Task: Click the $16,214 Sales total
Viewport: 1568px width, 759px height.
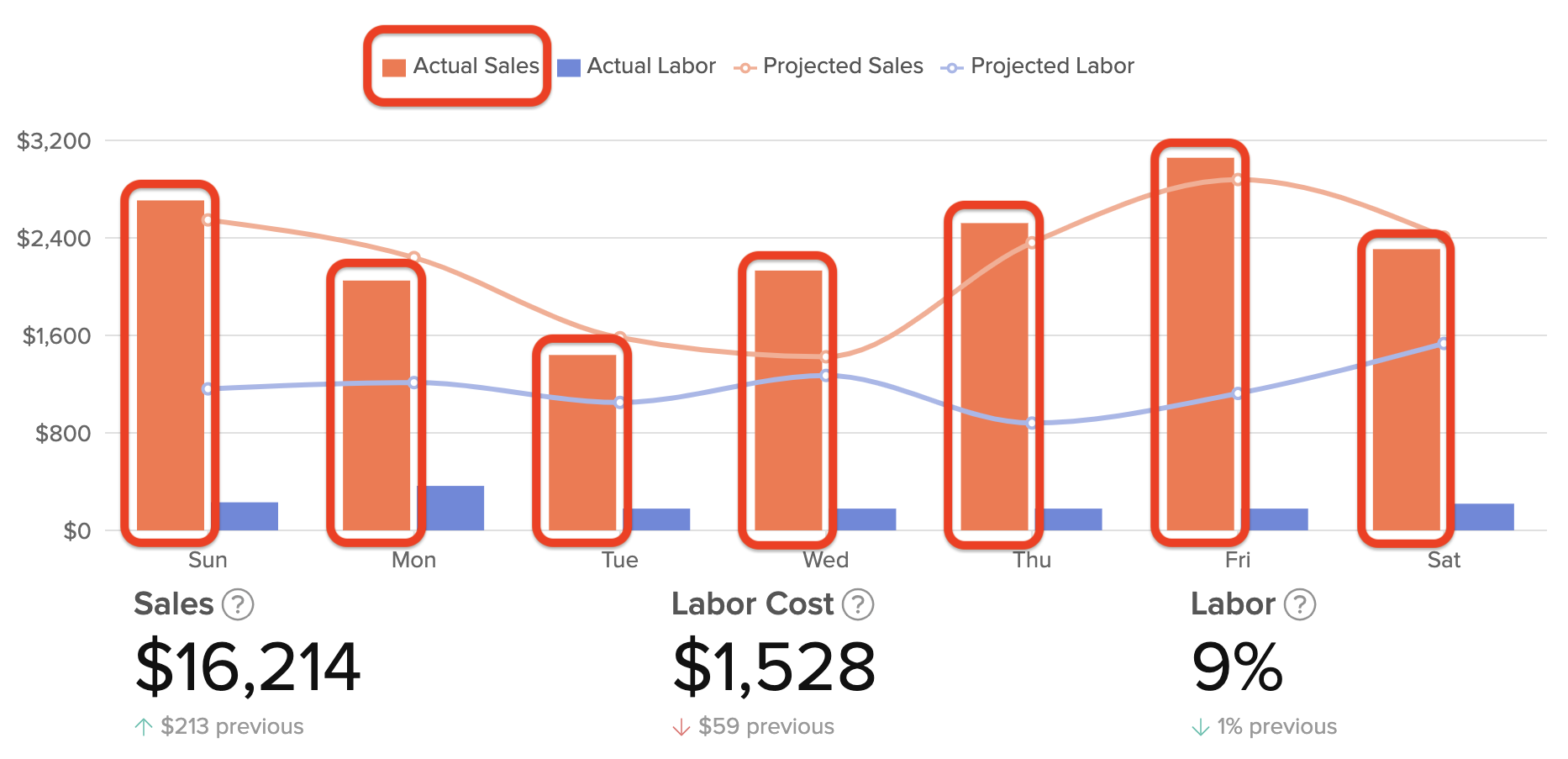Action: 248,667
